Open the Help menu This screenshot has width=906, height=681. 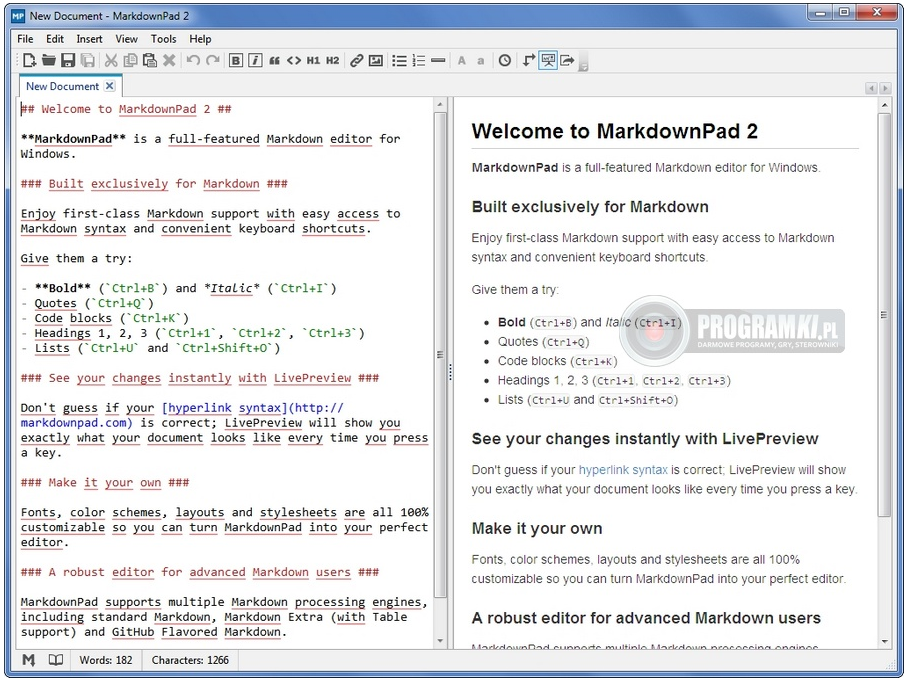[200, 39]
